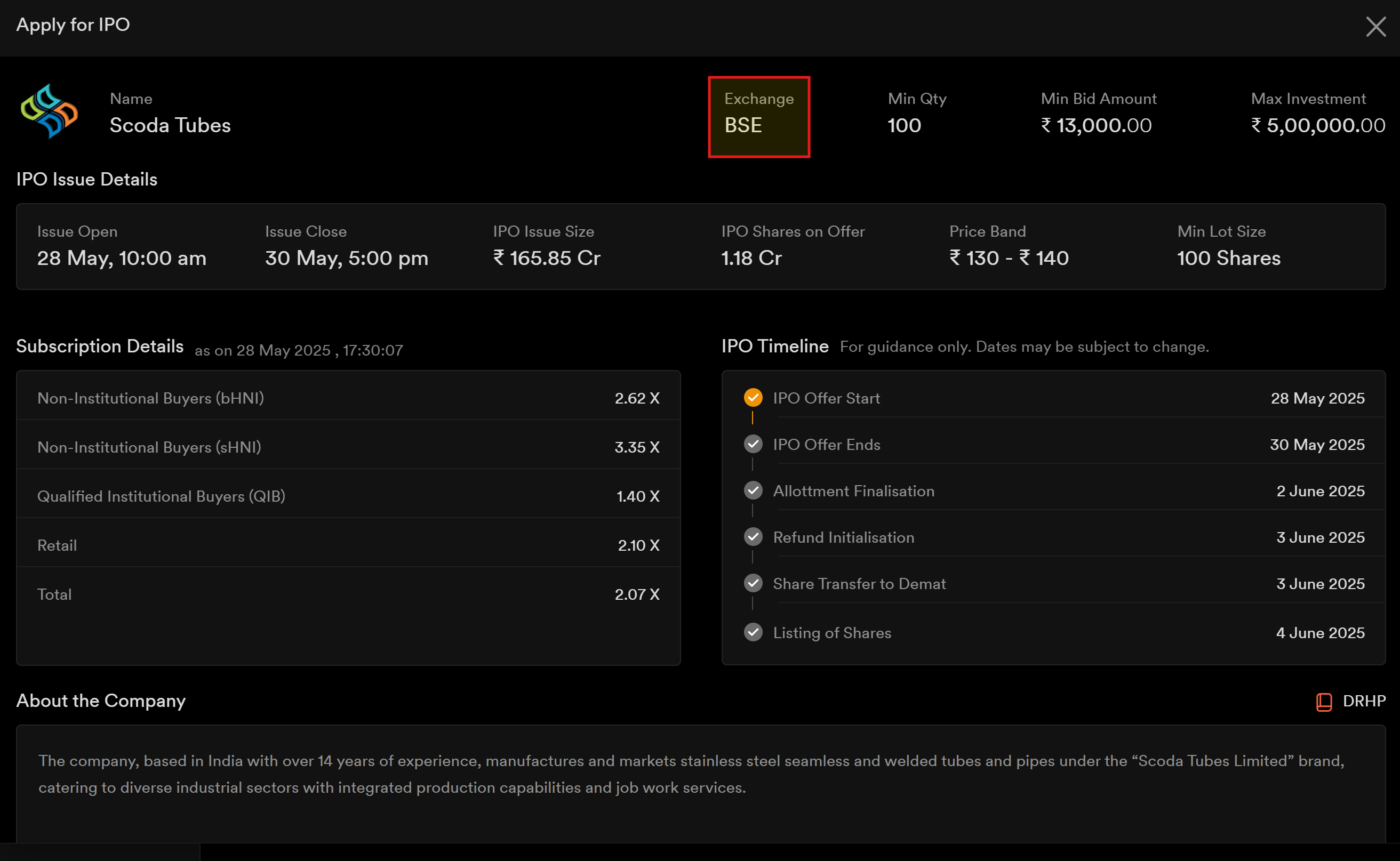Click the Retail subscription value '2.10 X'
This screenshot has height=861, width=1400.
click(638, 545)
